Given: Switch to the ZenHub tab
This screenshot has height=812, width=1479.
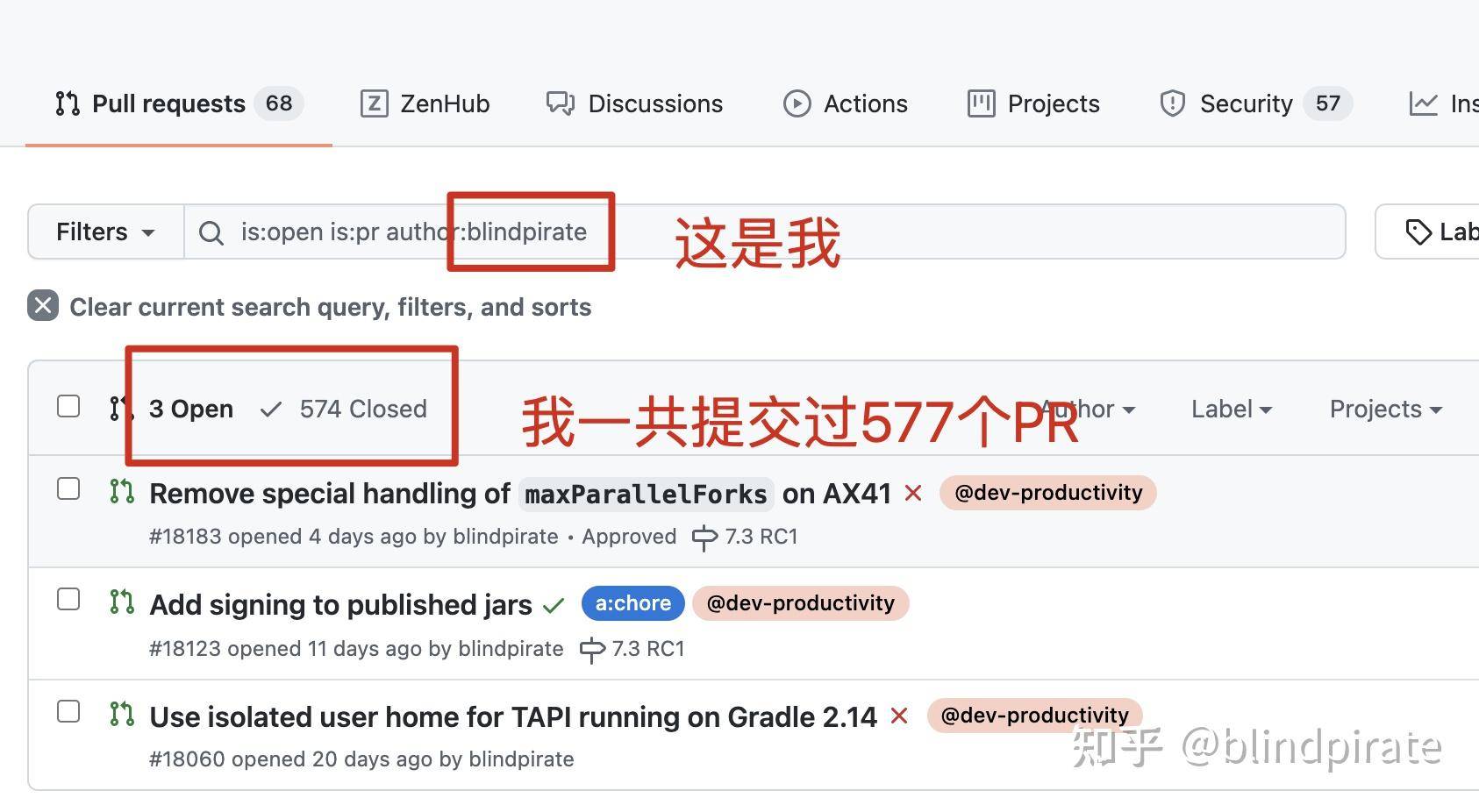Looking at the screenshot, I should click(x=425, y=103).
